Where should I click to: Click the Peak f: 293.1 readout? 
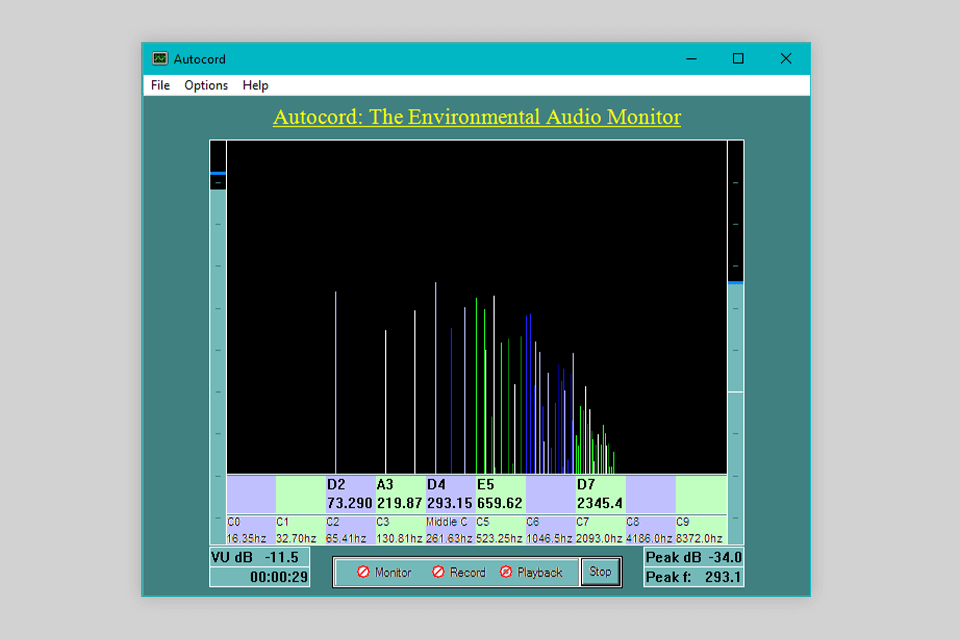tap(694, 577)
